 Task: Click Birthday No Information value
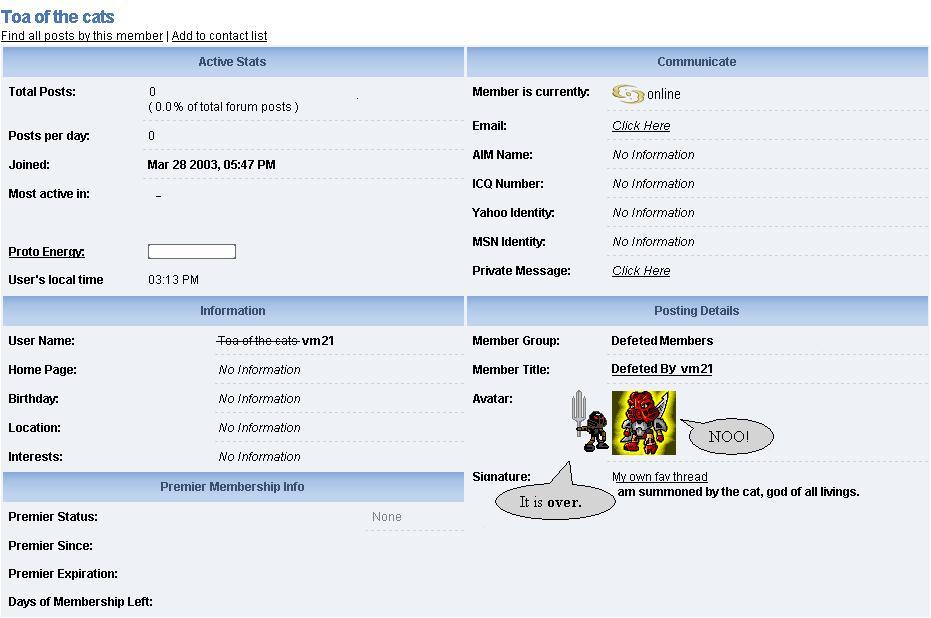click(259, 399)
